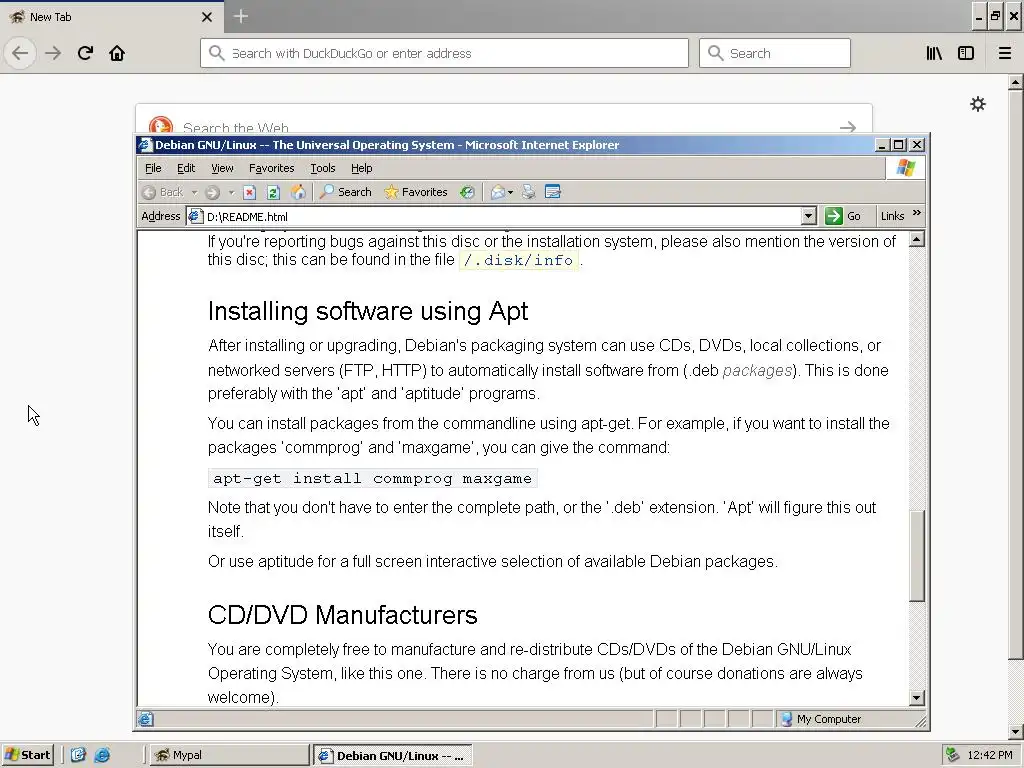
Task: Click the Mypal page scrollbar down arrow
Action: tap(1015, 731)
